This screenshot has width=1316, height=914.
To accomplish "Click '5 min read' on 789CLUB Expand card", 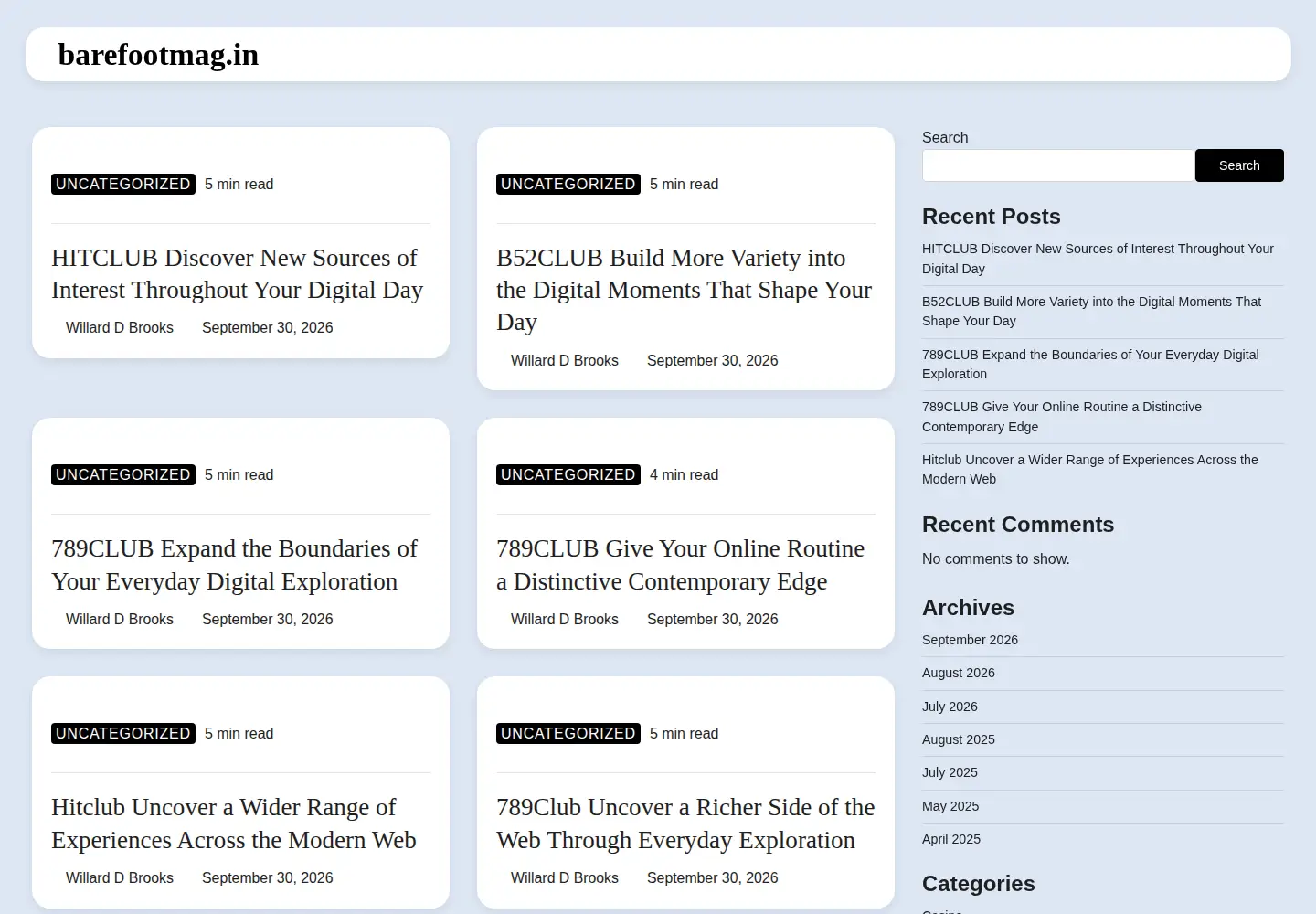I will click(x=239, y=474).
